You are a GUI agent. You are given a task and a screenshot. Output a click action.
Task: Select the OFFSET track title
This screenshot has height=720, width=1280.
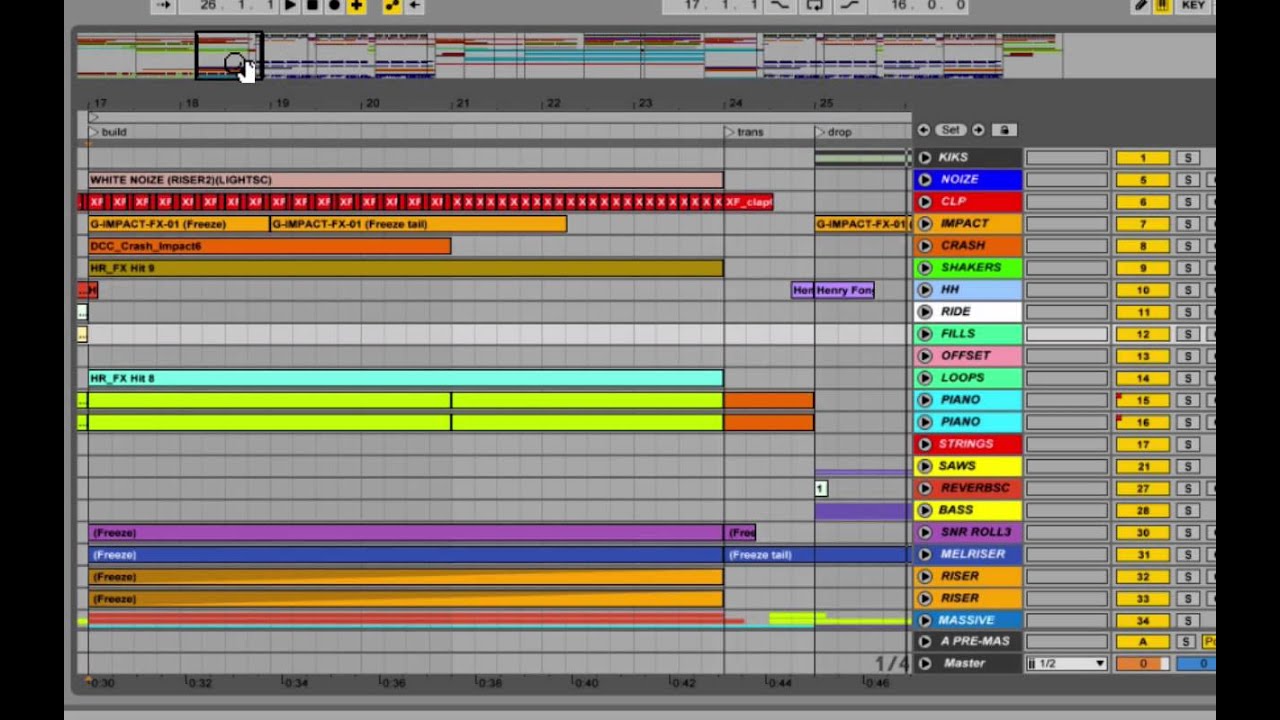tap(967, 356)
